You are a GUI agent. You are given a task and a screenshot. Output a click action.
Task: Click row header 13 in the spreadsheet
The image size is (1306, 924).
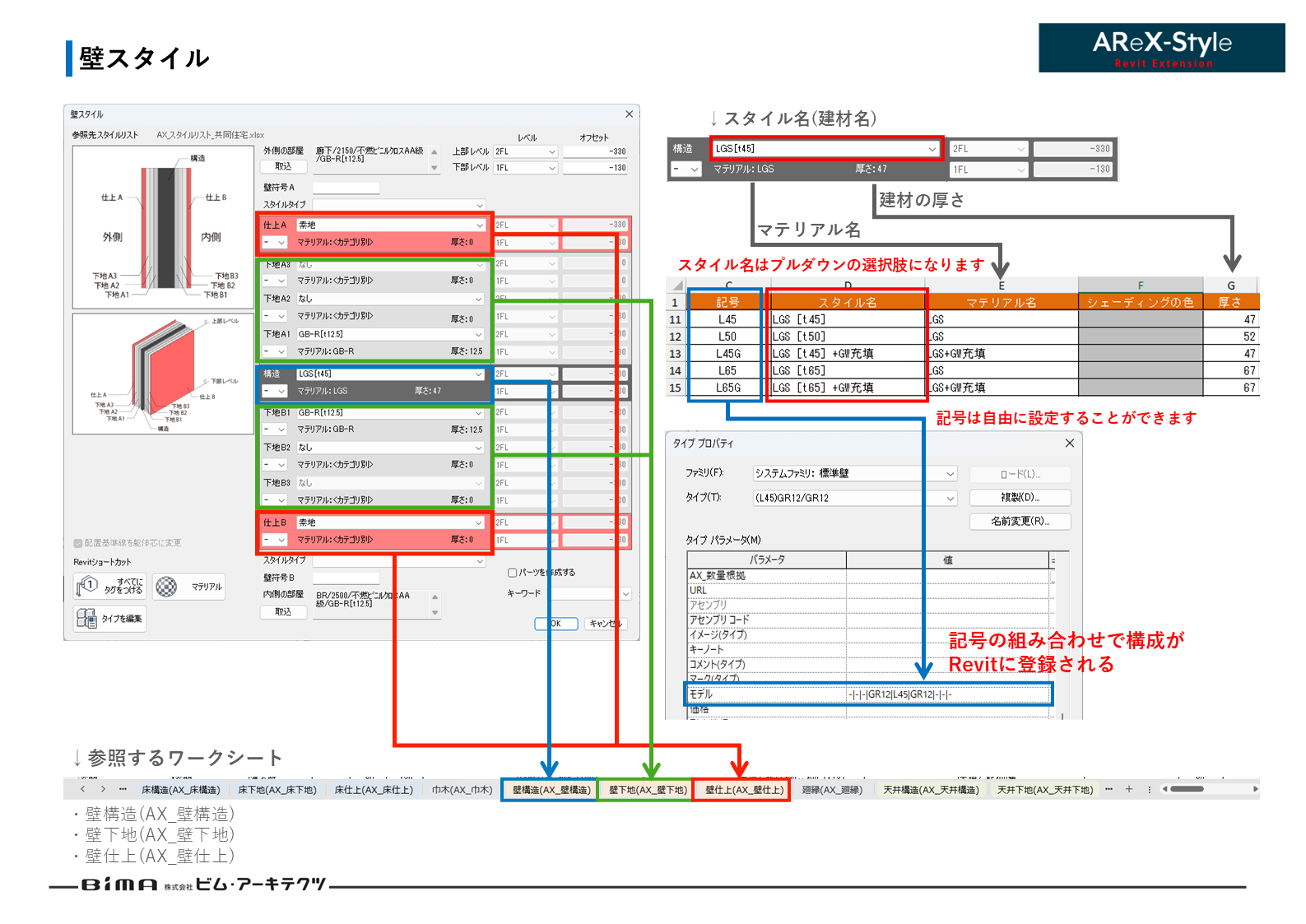676,354
